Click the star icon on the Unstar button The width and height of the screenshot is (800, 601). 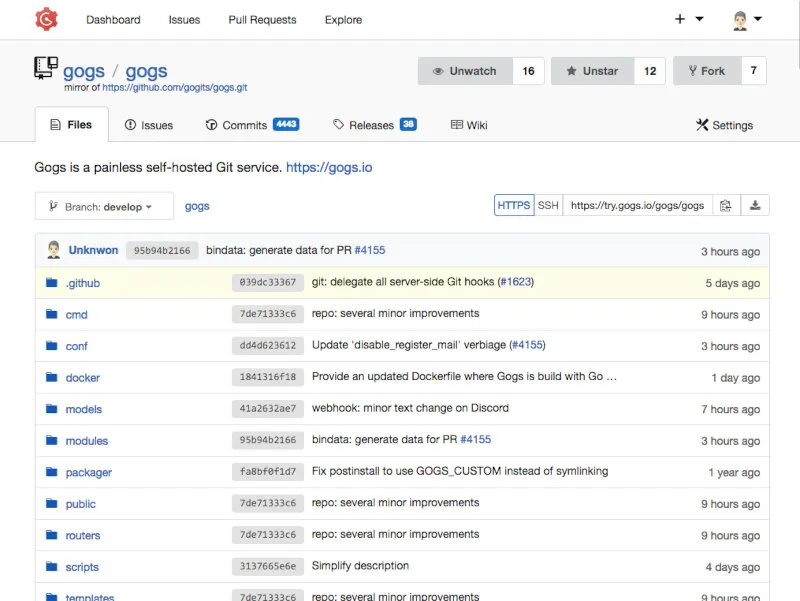[570, 71]
